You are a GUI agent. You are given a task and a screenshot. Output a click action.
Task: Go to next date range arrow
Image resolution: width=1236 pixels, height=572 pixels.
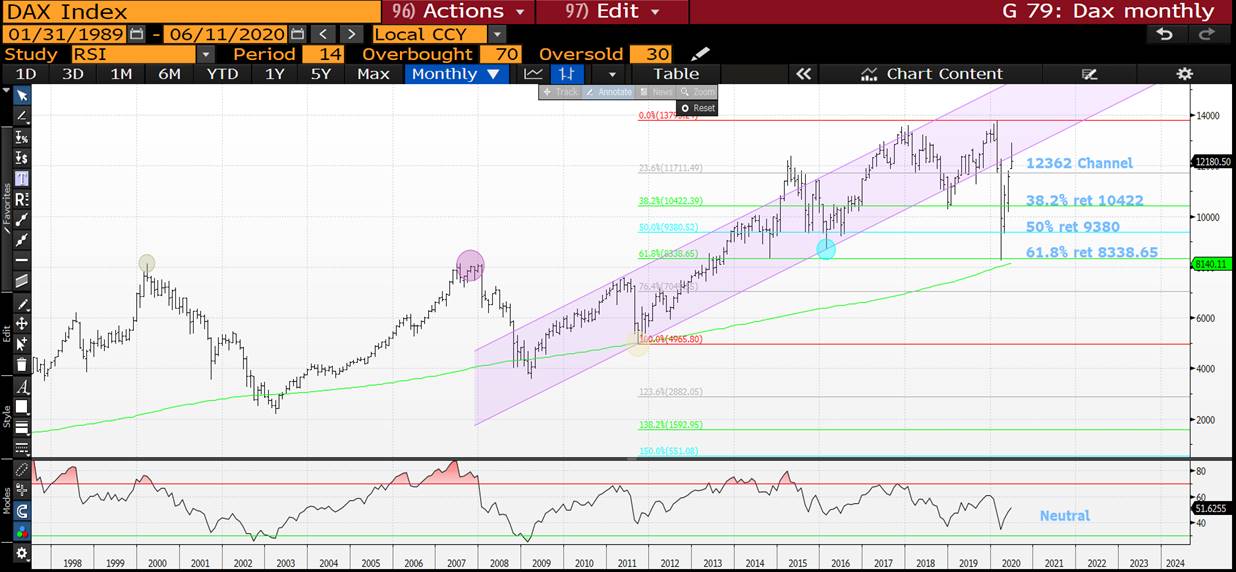pyautogui.click(x=349, y=34)
